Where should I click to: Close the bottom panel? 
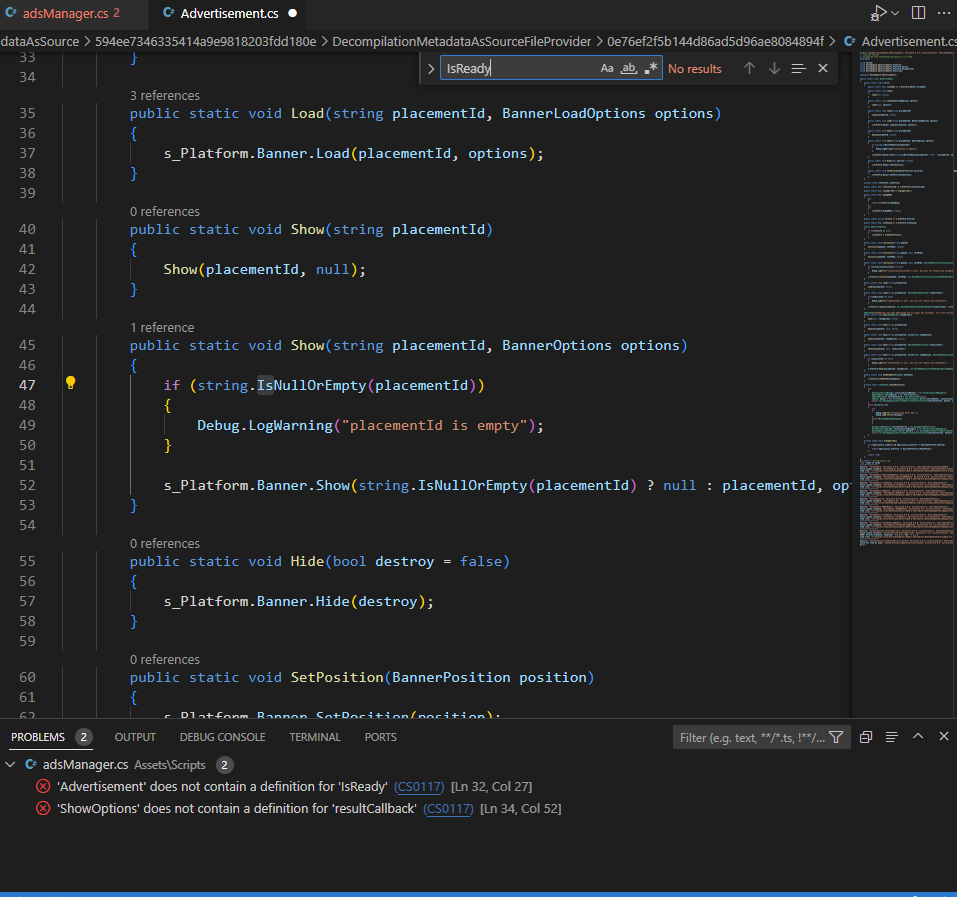click(944, 737)
